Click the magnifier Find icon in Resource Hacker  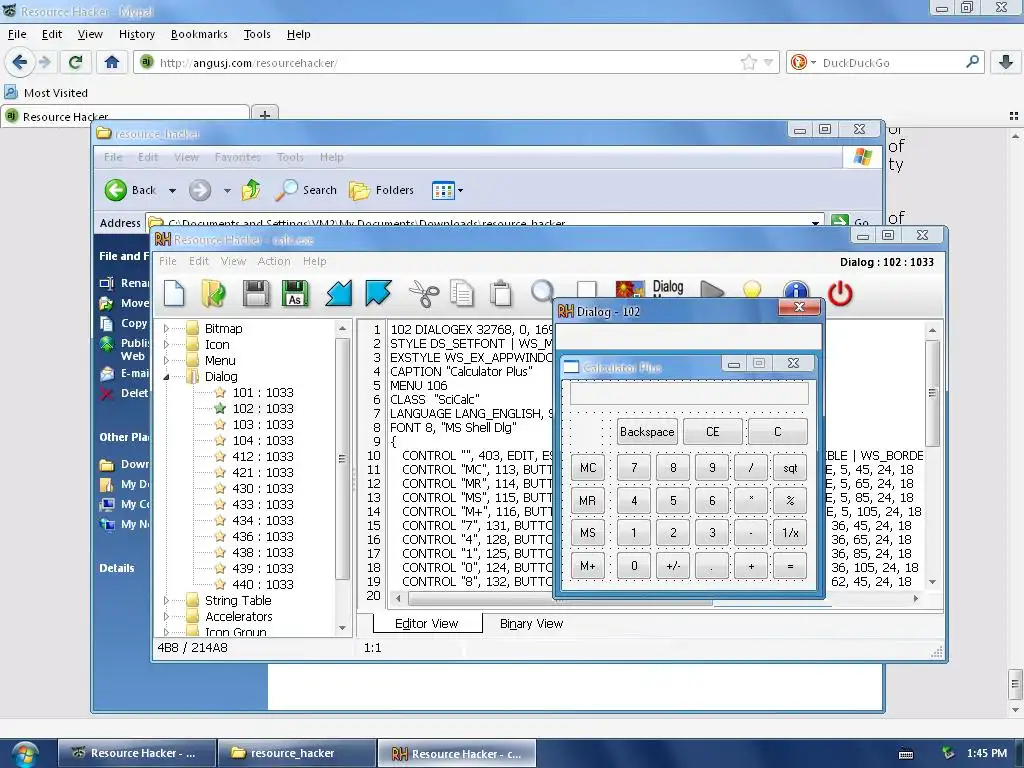point(541,291)
